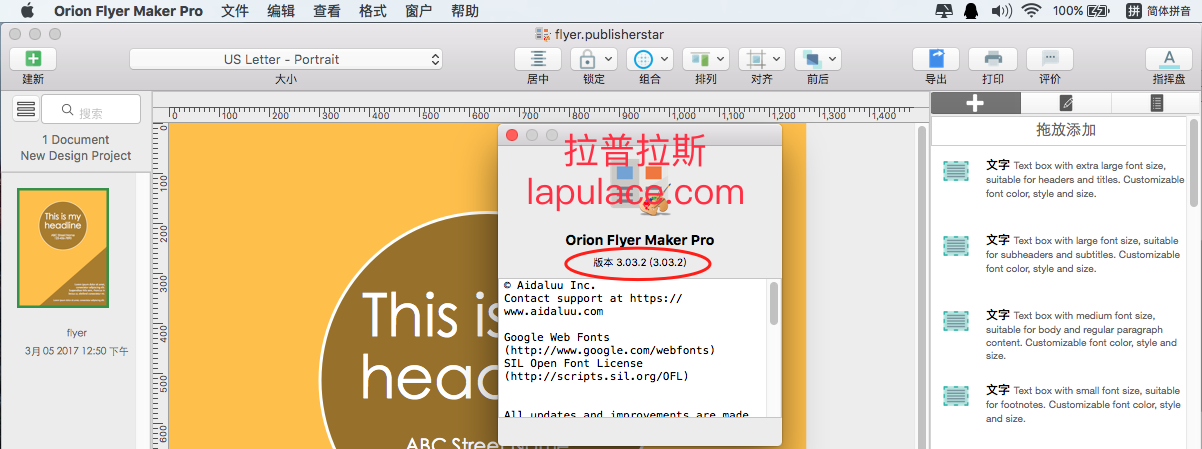
Task: Click the About dialog text scrollbar
Action: tap(774, 304)
